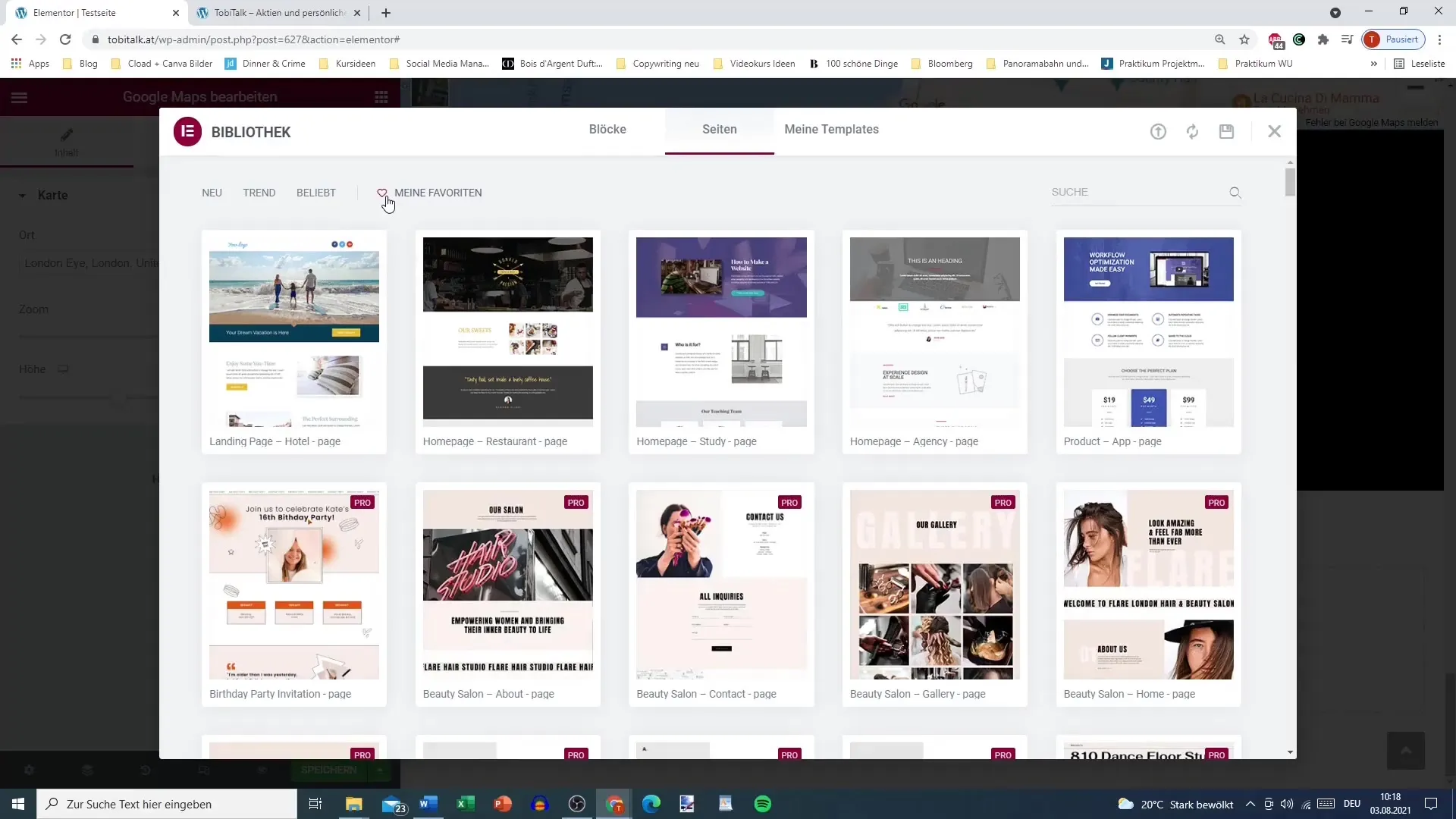Close the Bibliothek dialog

(x=1274, y=131)
